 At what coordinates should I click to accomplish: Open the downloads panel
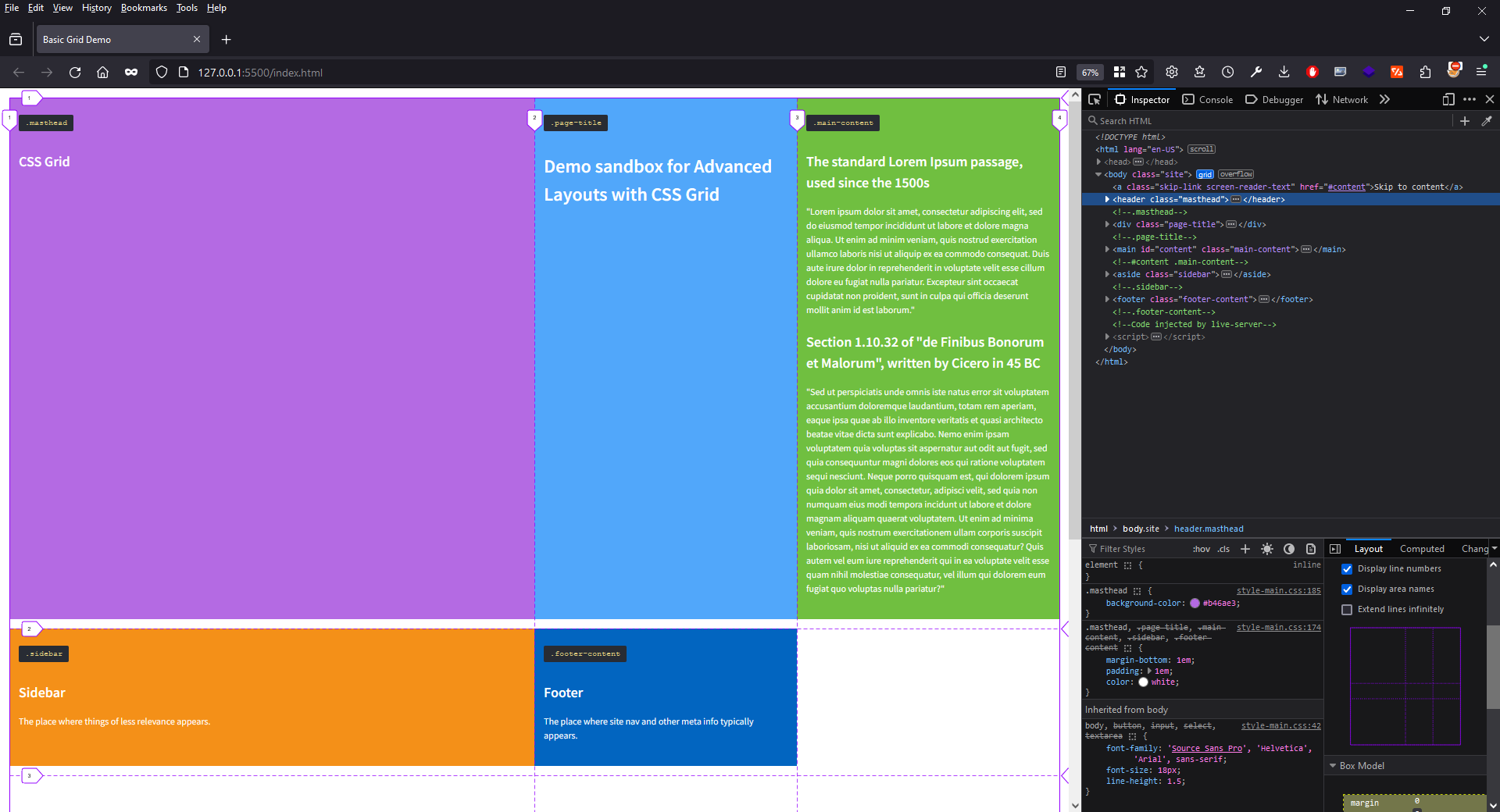(x=1284, y=72)
